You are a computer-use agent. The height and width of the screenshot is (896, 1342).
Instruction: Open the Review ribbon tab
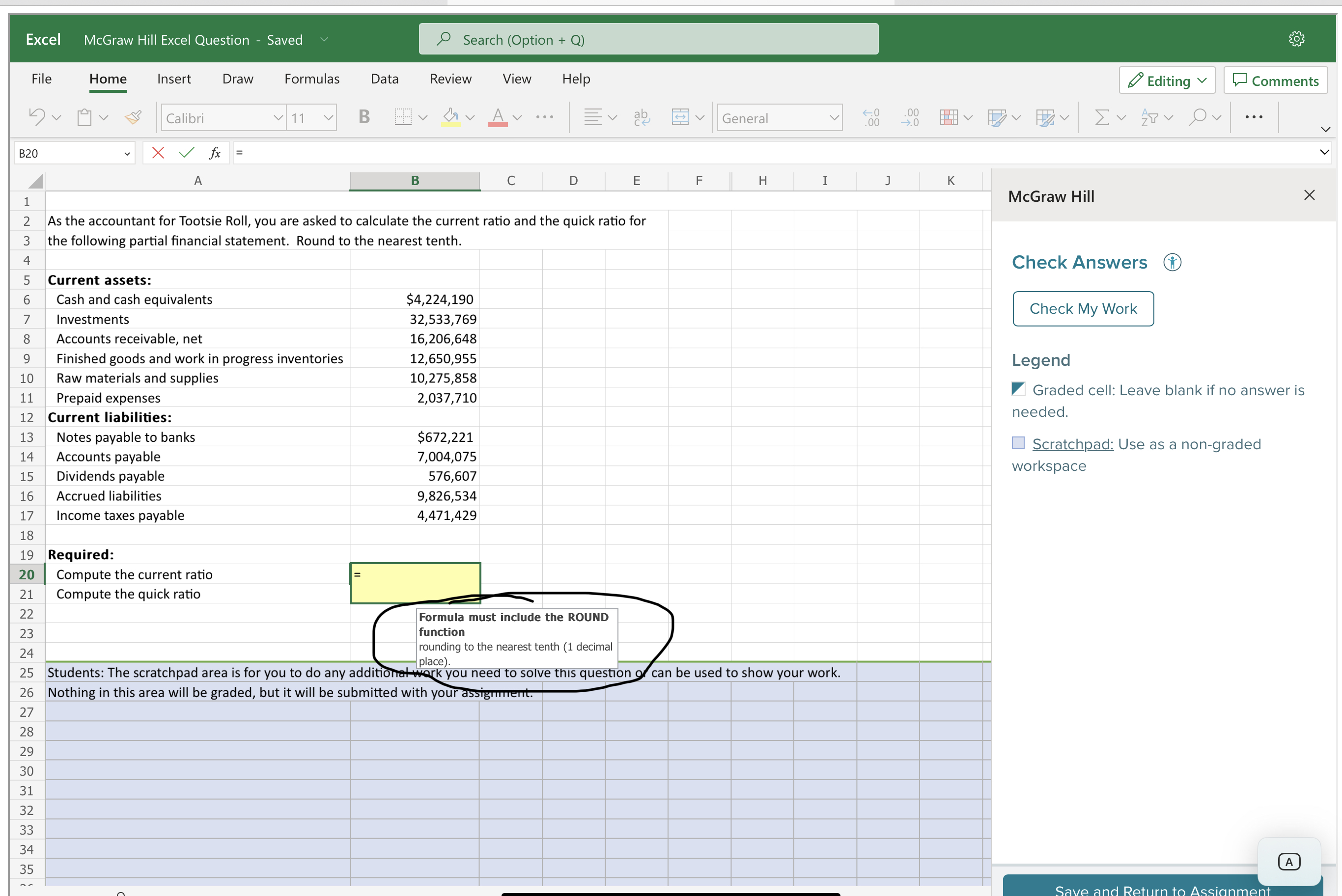tap(450, 79)
